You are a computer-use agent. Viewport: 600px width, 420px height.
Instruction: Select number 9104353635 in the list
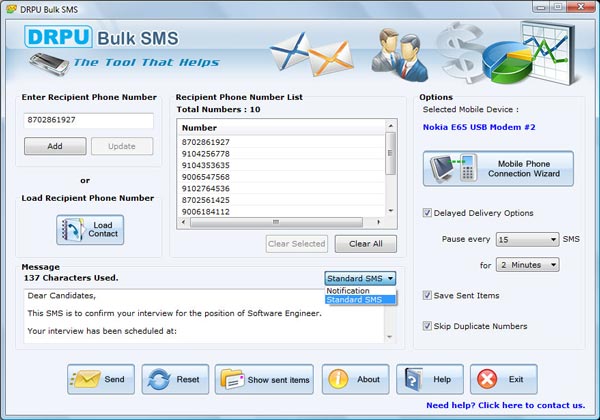point(282,165)
